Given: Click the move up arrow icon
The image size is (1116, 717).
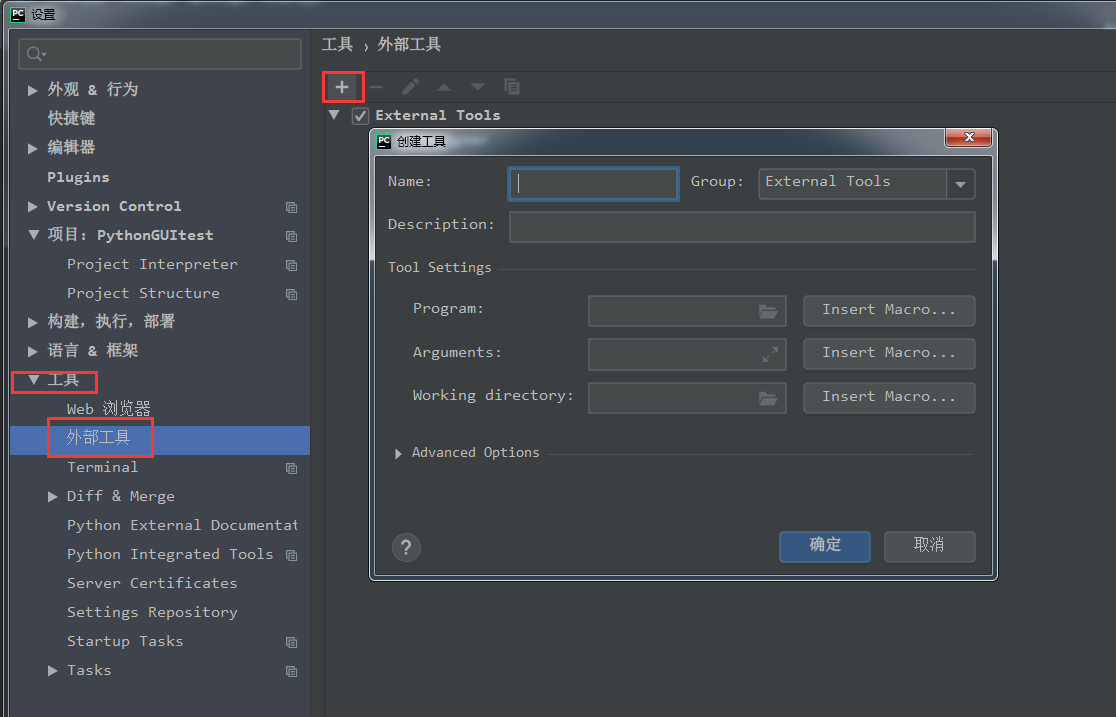Looking at the screenshot, I should click(444, 88).
